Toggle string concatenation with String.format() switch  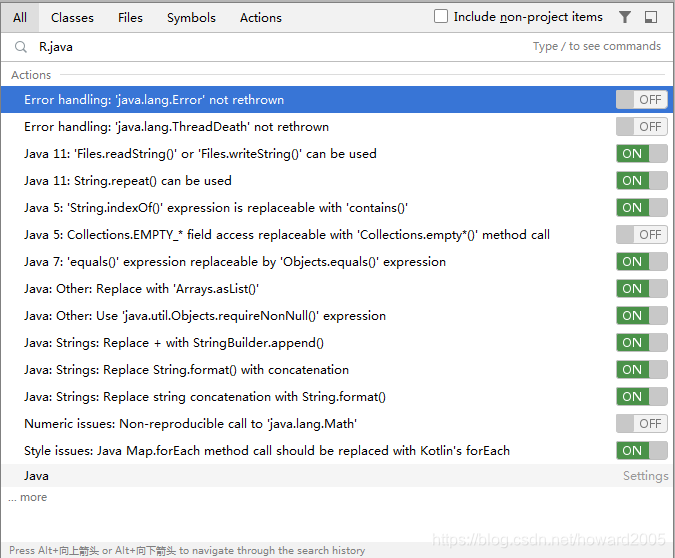tap(641, 397)
